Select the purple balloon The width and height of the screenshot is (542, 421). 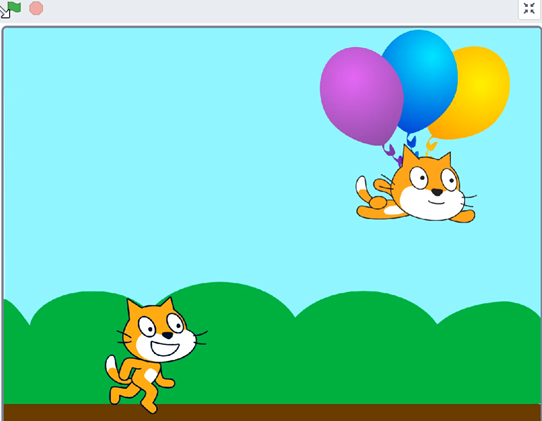coord(361,96)
